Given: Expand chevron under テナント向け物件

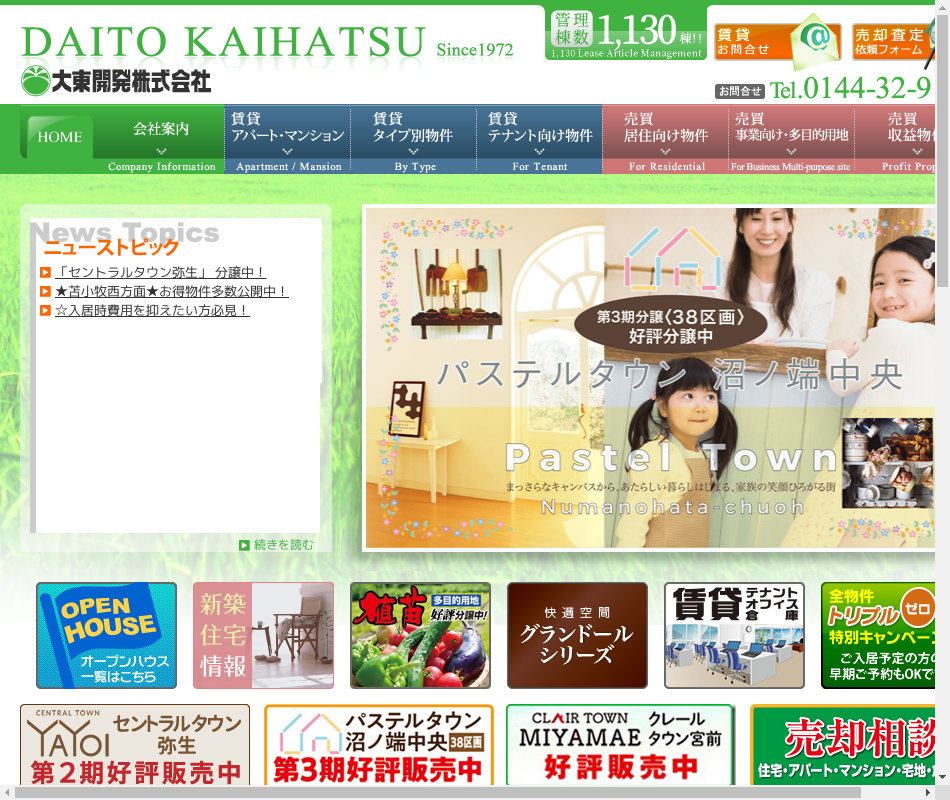Looking at the screenshot, I should (540, 152).
